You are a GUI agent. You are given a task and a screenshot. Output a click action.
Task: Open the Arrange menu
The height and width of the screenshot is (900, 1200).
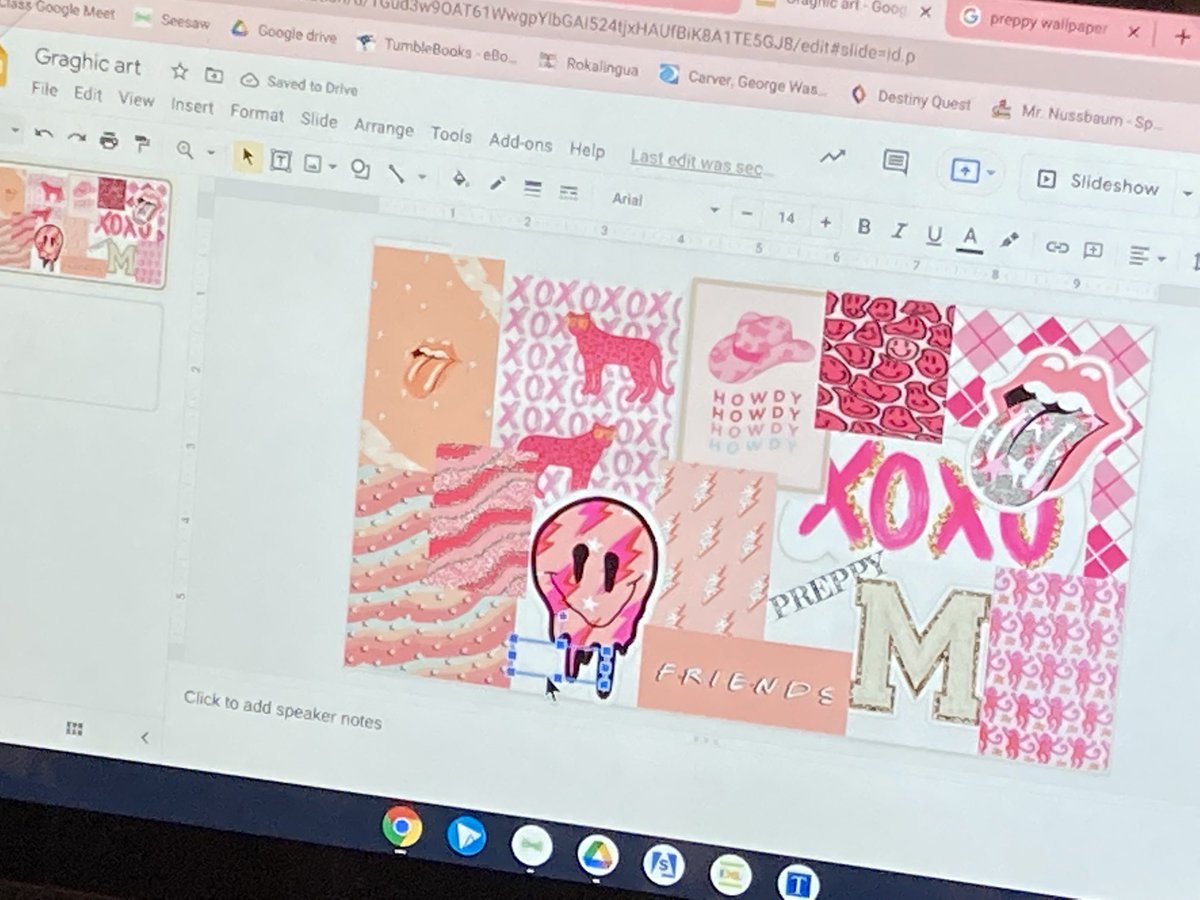point(383,127)
